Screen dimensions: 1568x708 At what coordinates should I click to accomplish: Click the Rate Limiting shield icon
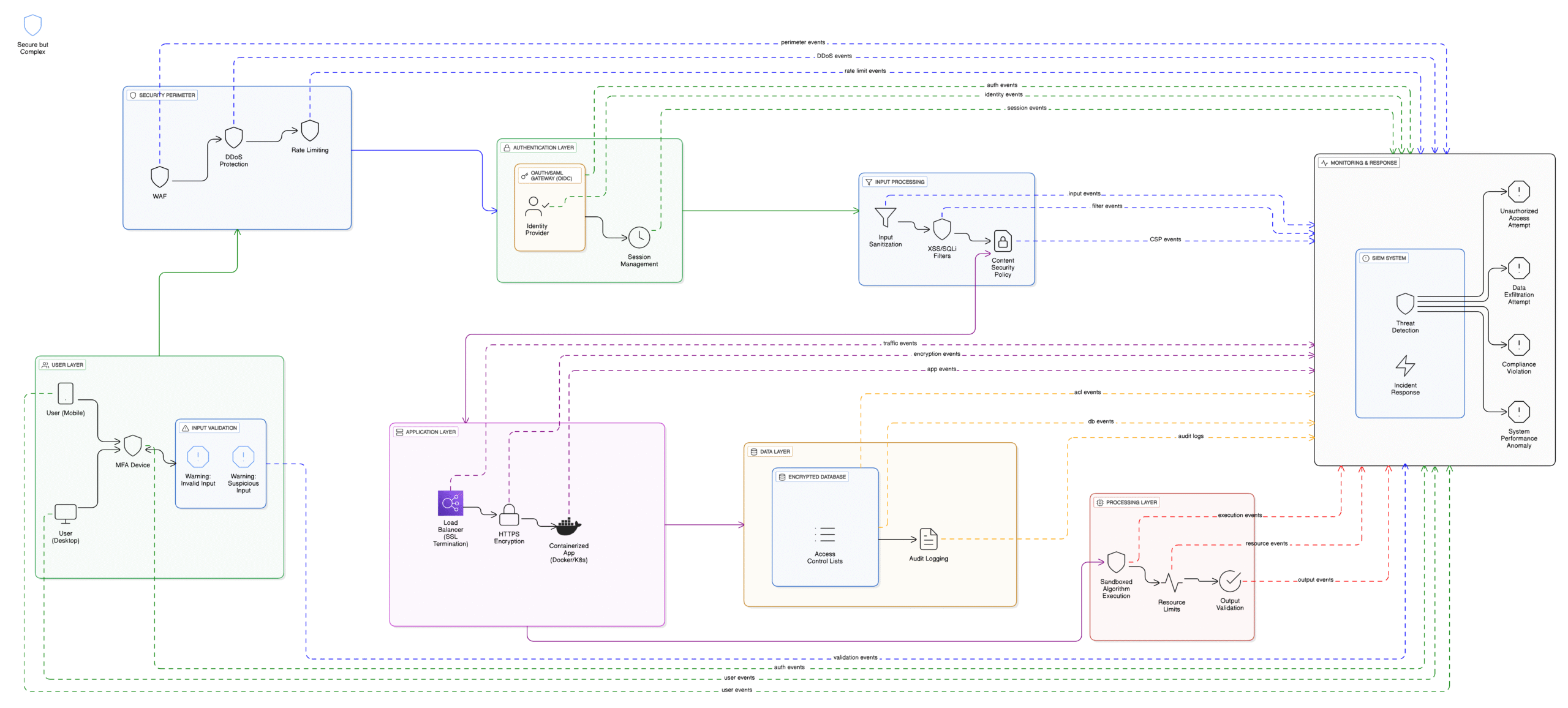pyautogui.click(x=310, y=130)
